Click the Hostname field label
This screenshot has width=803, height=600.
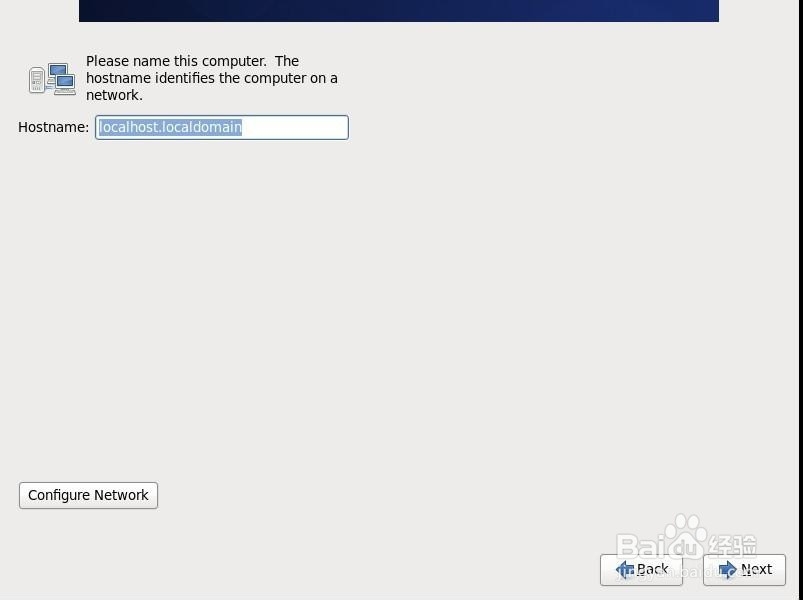[x=53, y=127]
